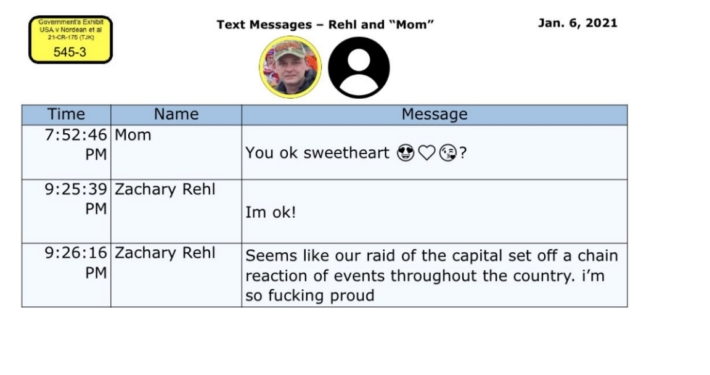Viewport: 710px width, 375px height.
Task: Select the Name column header
Action: [x=176, y=115]
